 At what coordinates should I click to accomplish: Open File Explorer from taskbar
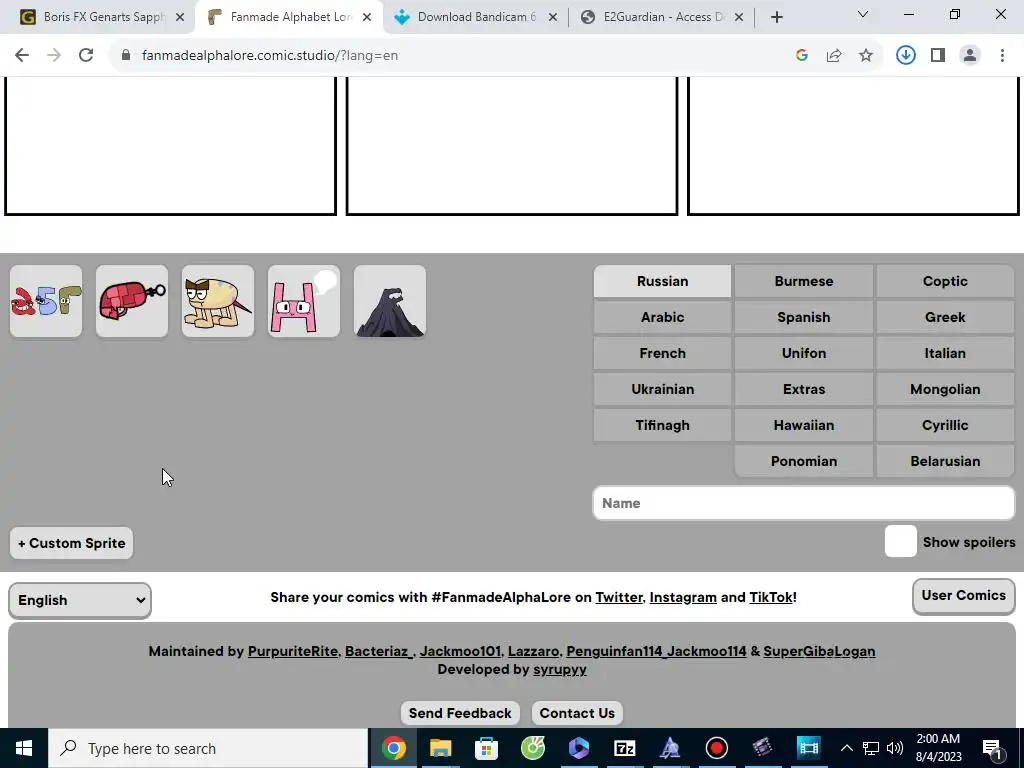(x=440, y=748)
